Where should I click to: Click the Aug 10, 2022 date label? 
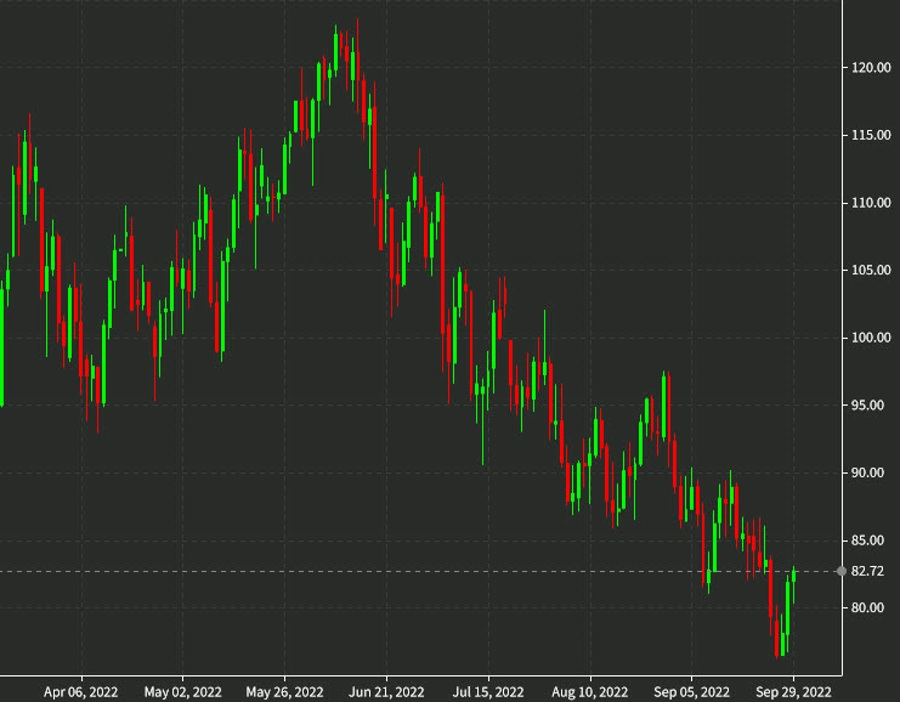point(590,692)
